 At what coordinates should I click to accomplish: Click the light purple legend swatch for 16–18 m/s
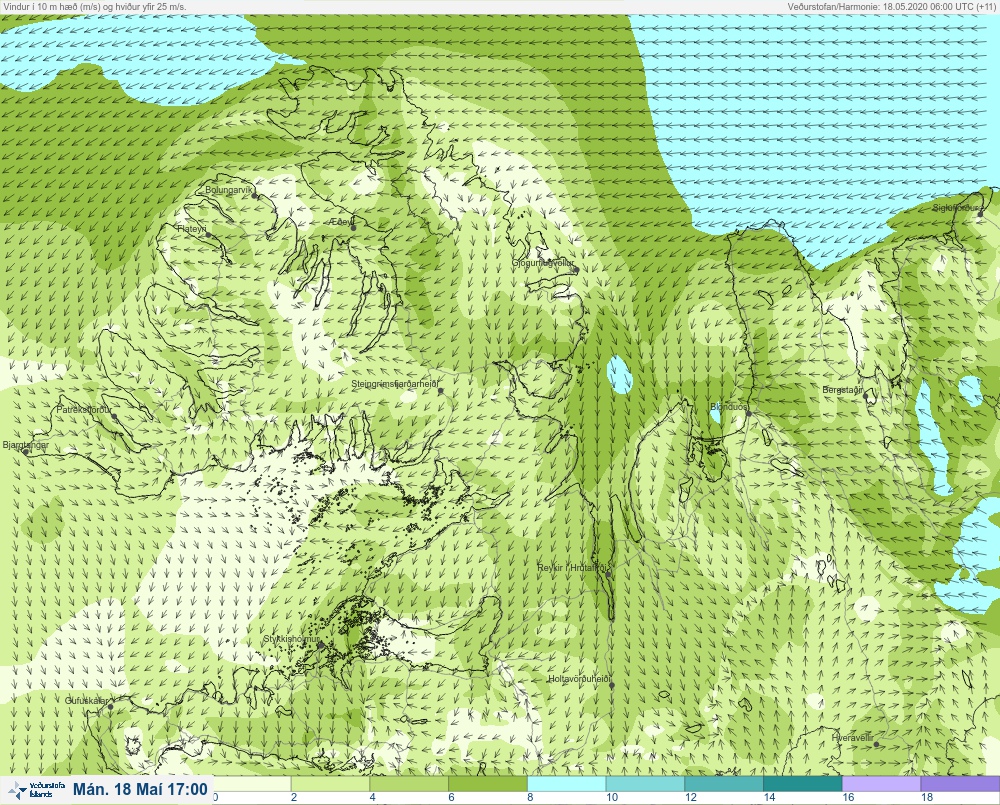[x=881, y=783]
